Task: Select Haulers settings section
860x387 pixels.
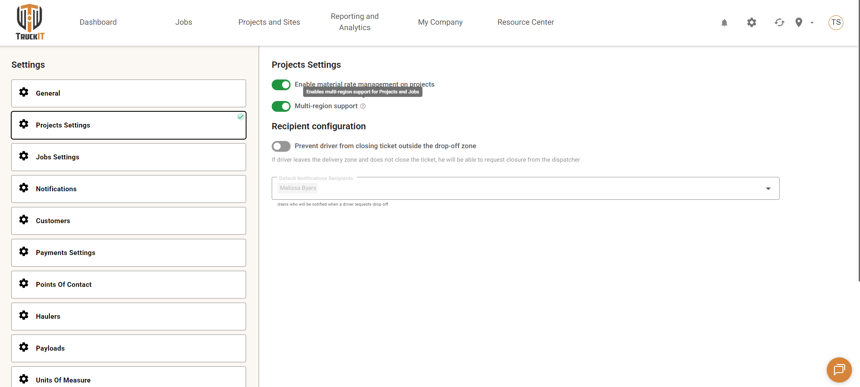Action: click(x=128, y=316)
